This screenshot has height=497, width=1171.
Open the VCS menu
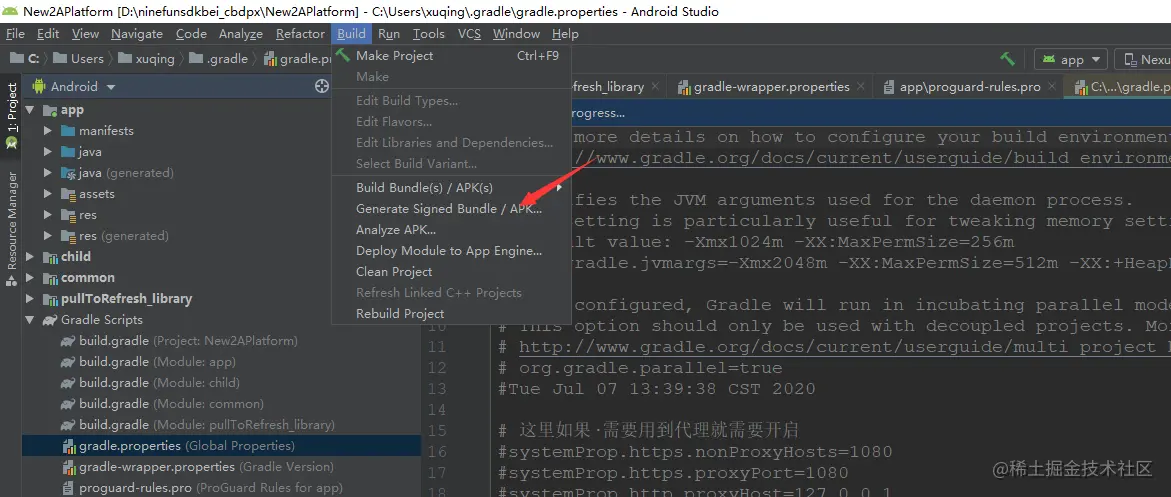[469, 34]
